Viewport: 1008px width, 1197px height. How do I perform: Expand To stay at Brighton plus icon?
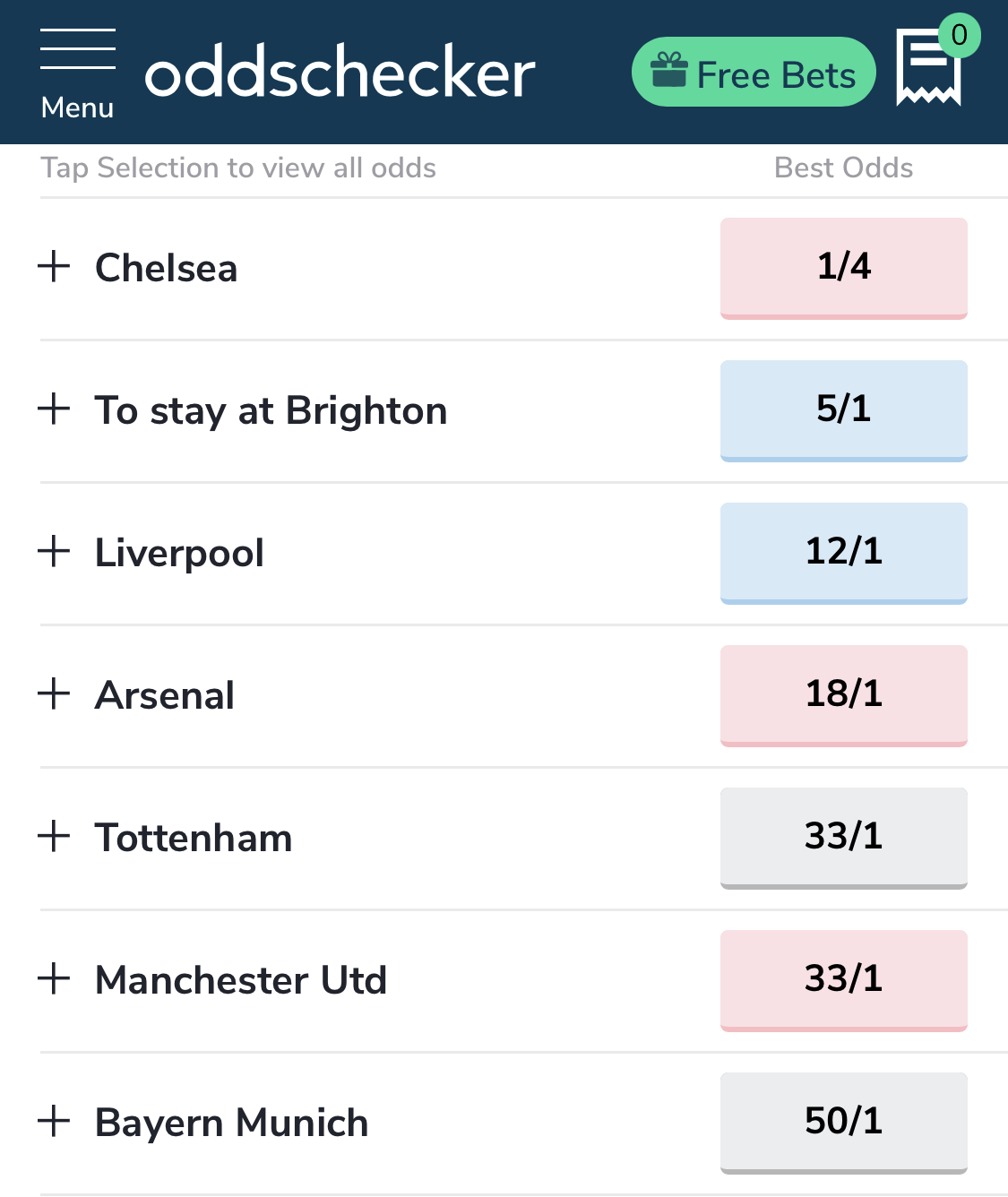coord(55,409)
